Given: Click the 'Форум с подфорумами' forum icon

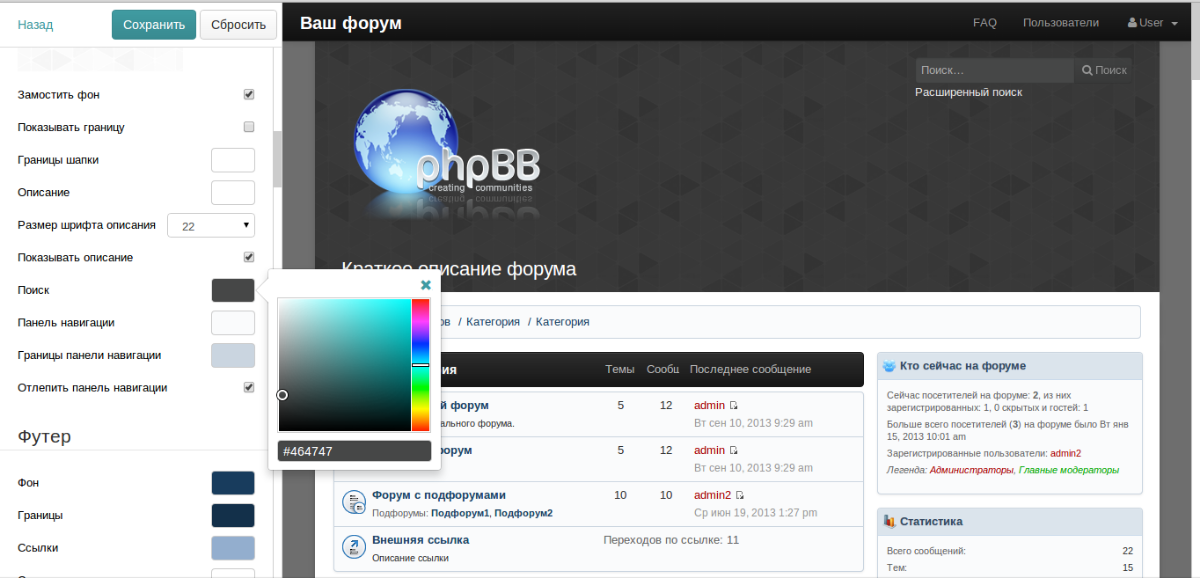Looking at the screenshot, I should click(354, 503).
